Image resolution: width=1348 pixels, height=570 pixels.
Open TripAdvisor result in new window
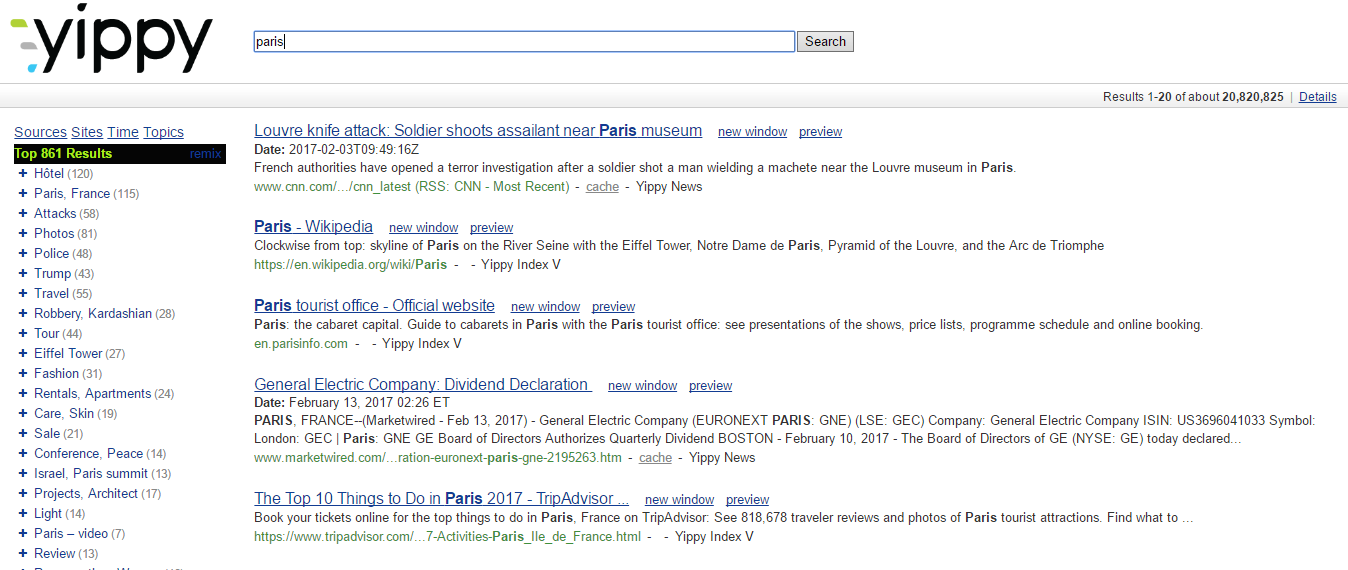click(679, 500)
